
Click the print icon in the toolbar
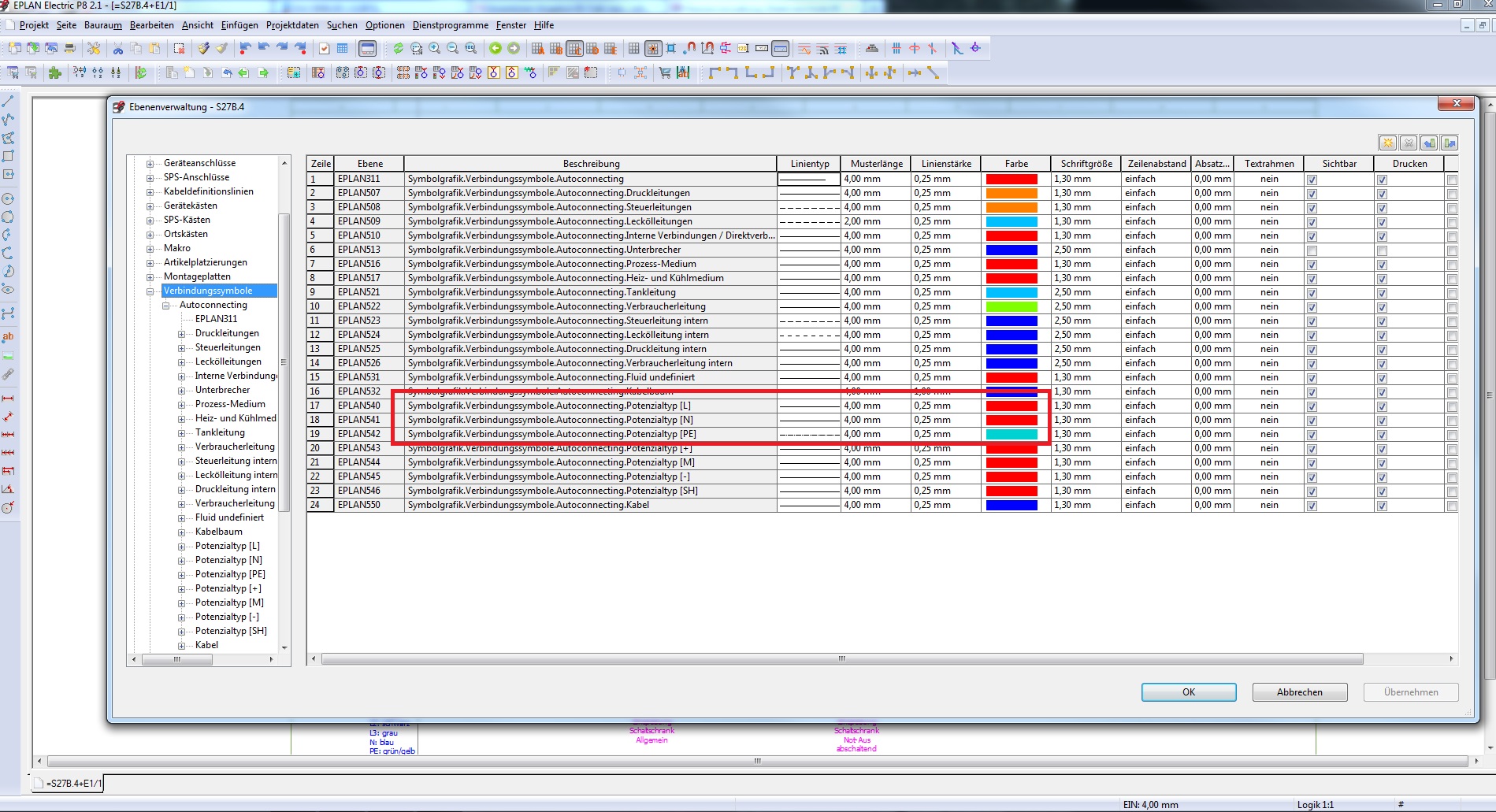coord(69,49)
